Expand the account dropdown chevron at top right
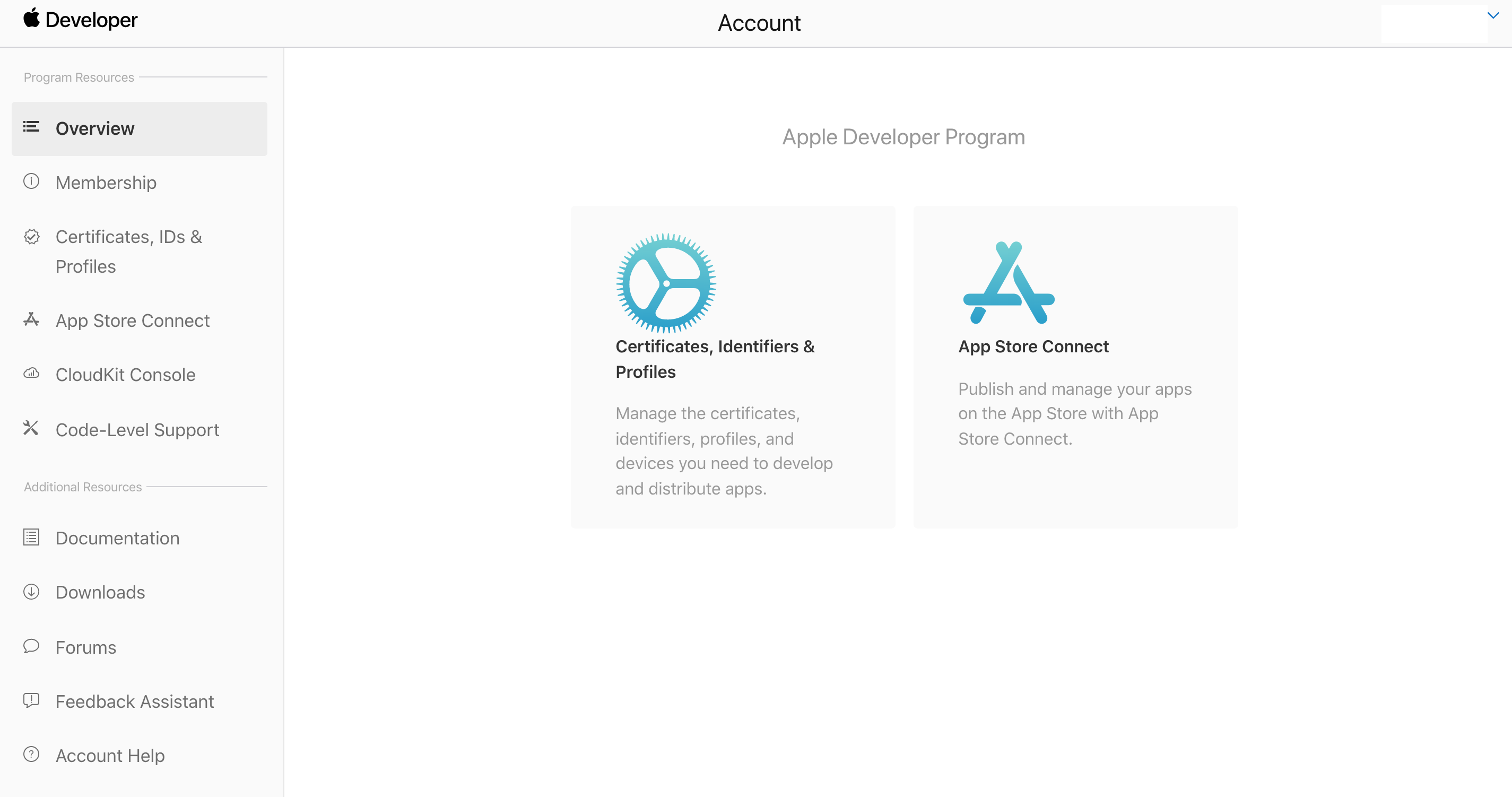This screenshot has height=797, width=1512. [x=1494, y=15]
